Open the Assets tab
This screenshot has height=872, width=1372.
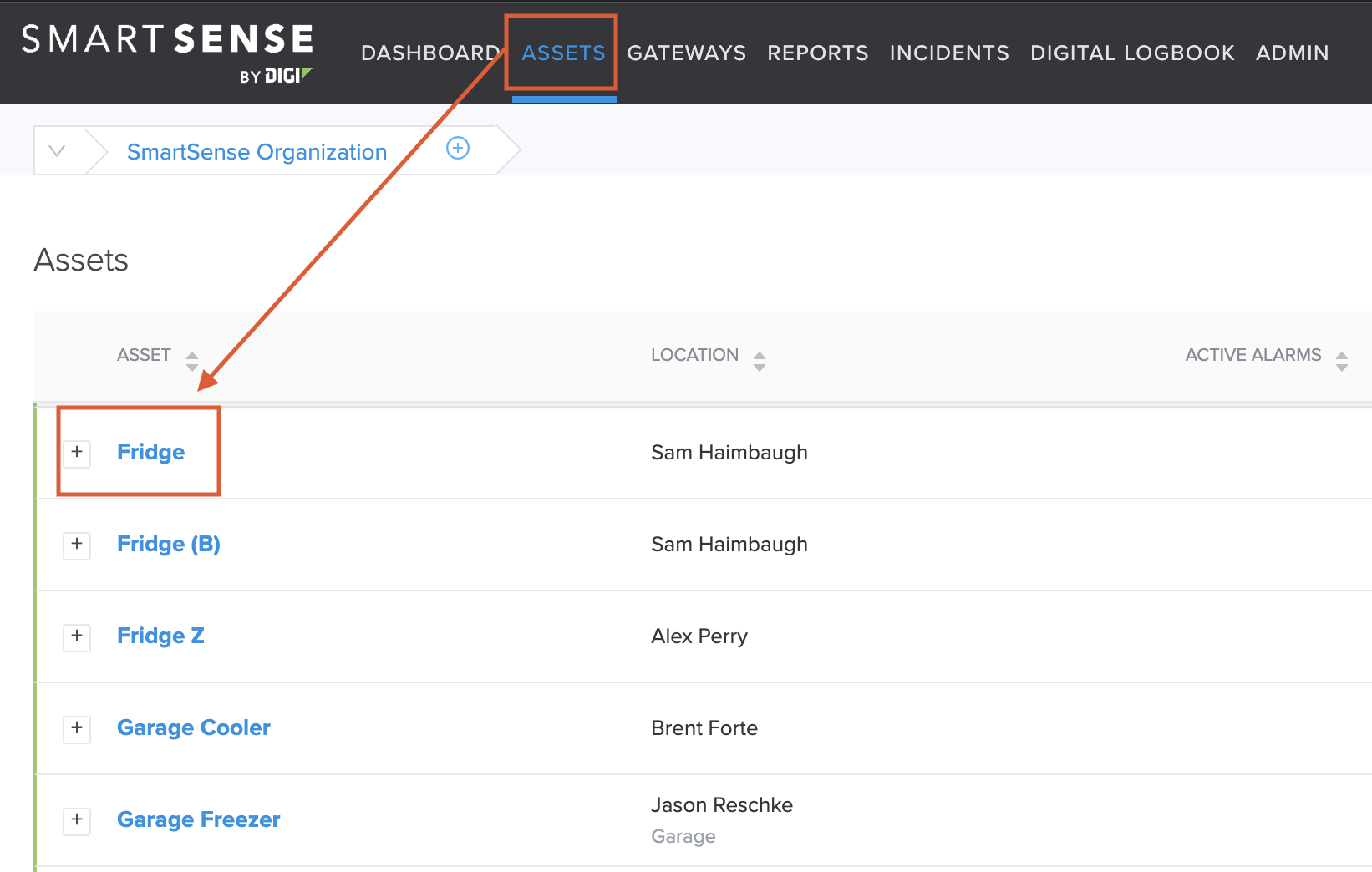coord(563,53)
